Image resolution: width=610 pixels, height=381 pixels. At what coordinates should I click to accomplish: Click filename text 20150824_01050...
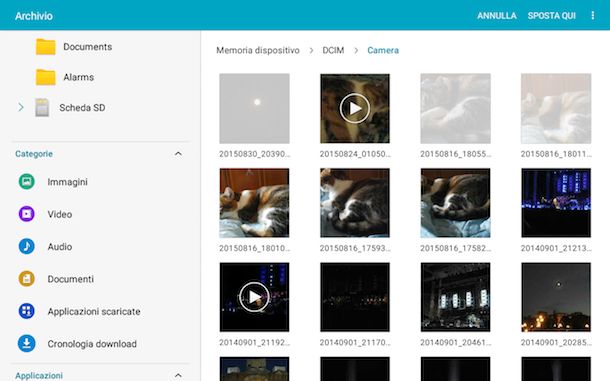[x=355, y=154]
